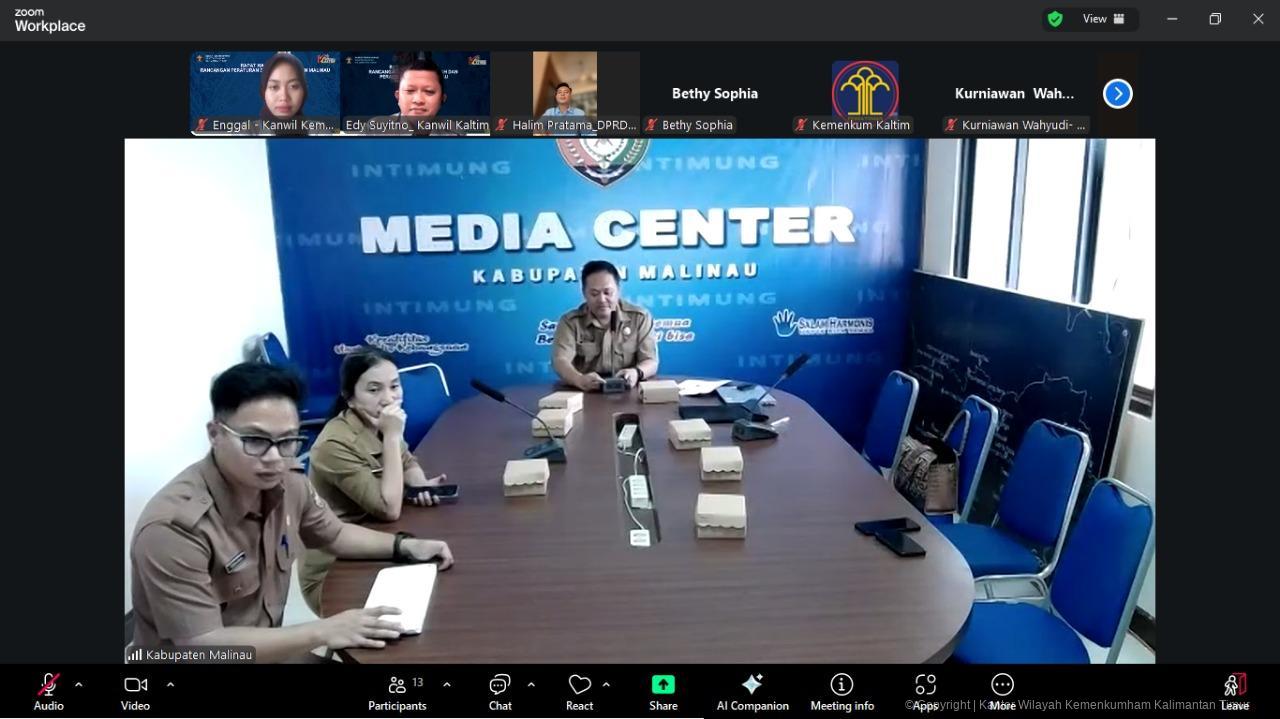Expand audio options arrow
This screenshot has height=719, width=1280.
79,685
